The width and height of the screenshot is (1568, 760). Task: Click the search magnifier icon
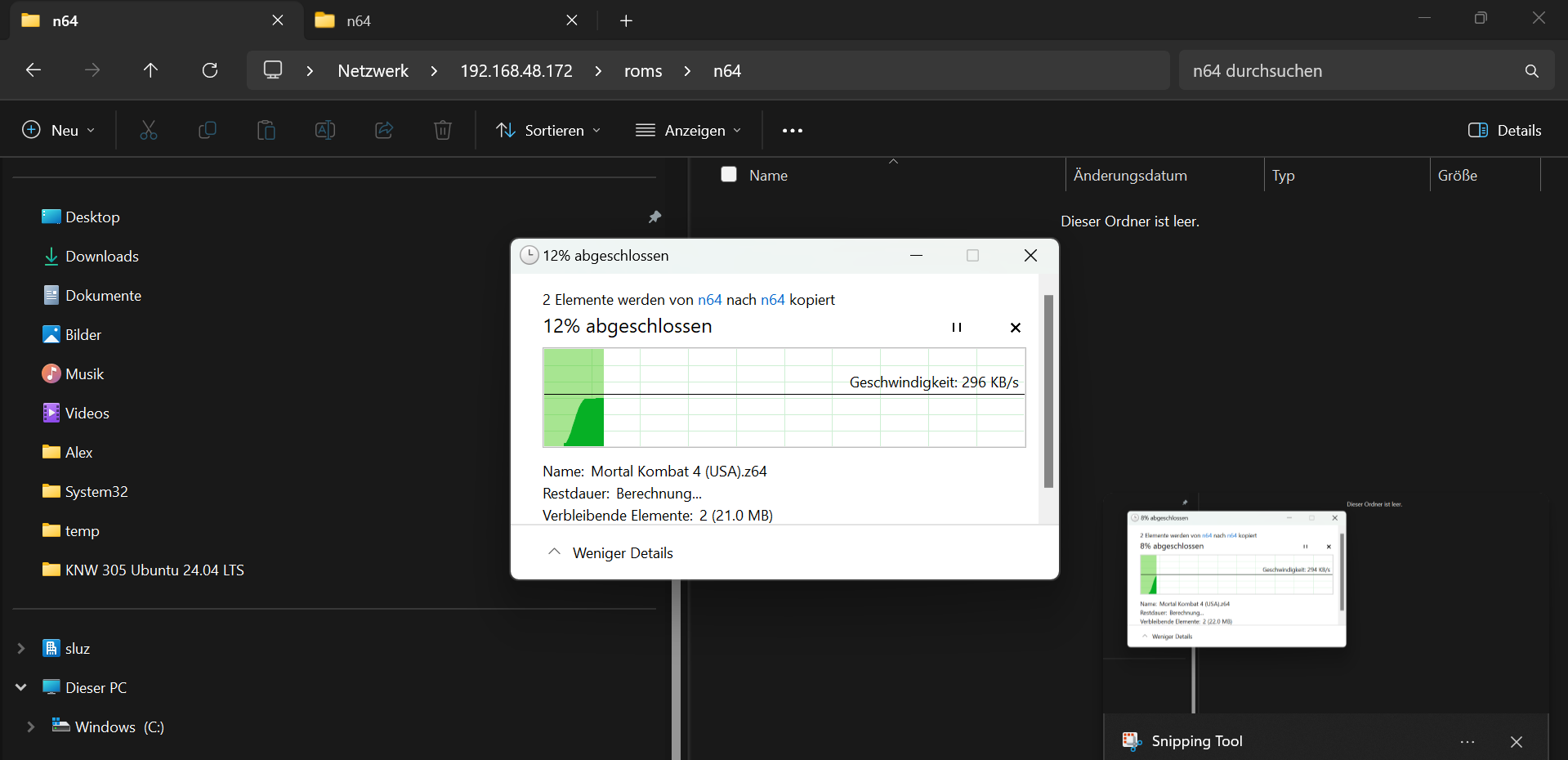tap(1532, 71)
